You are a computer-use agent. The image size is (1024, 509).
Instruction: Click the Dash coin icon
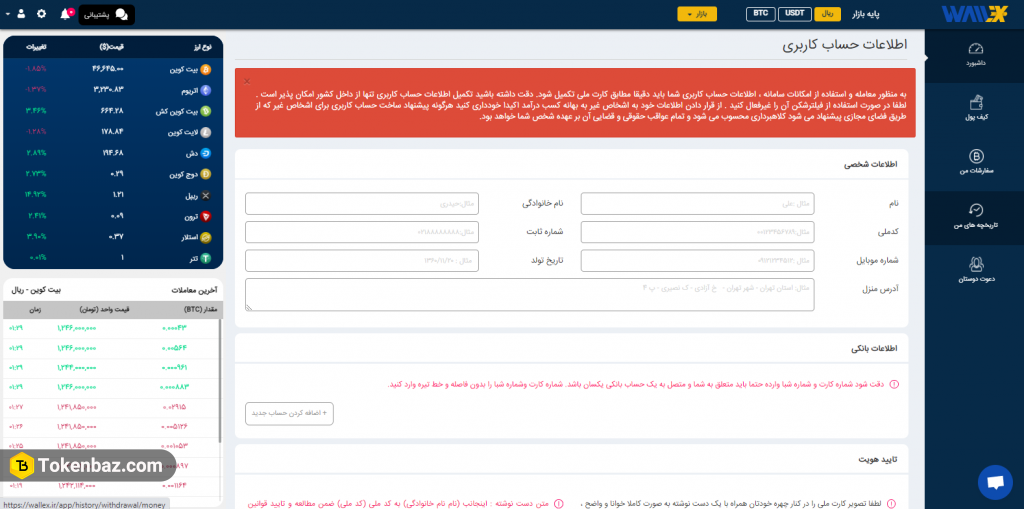(206, 153)
